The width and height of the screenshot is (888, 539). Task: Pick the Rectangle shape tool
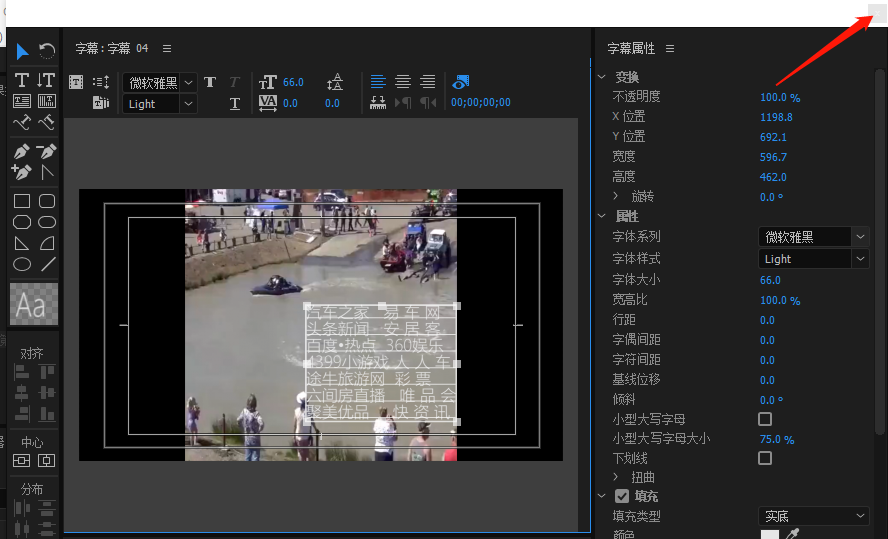pyautogui.click(x=22, y=201)
